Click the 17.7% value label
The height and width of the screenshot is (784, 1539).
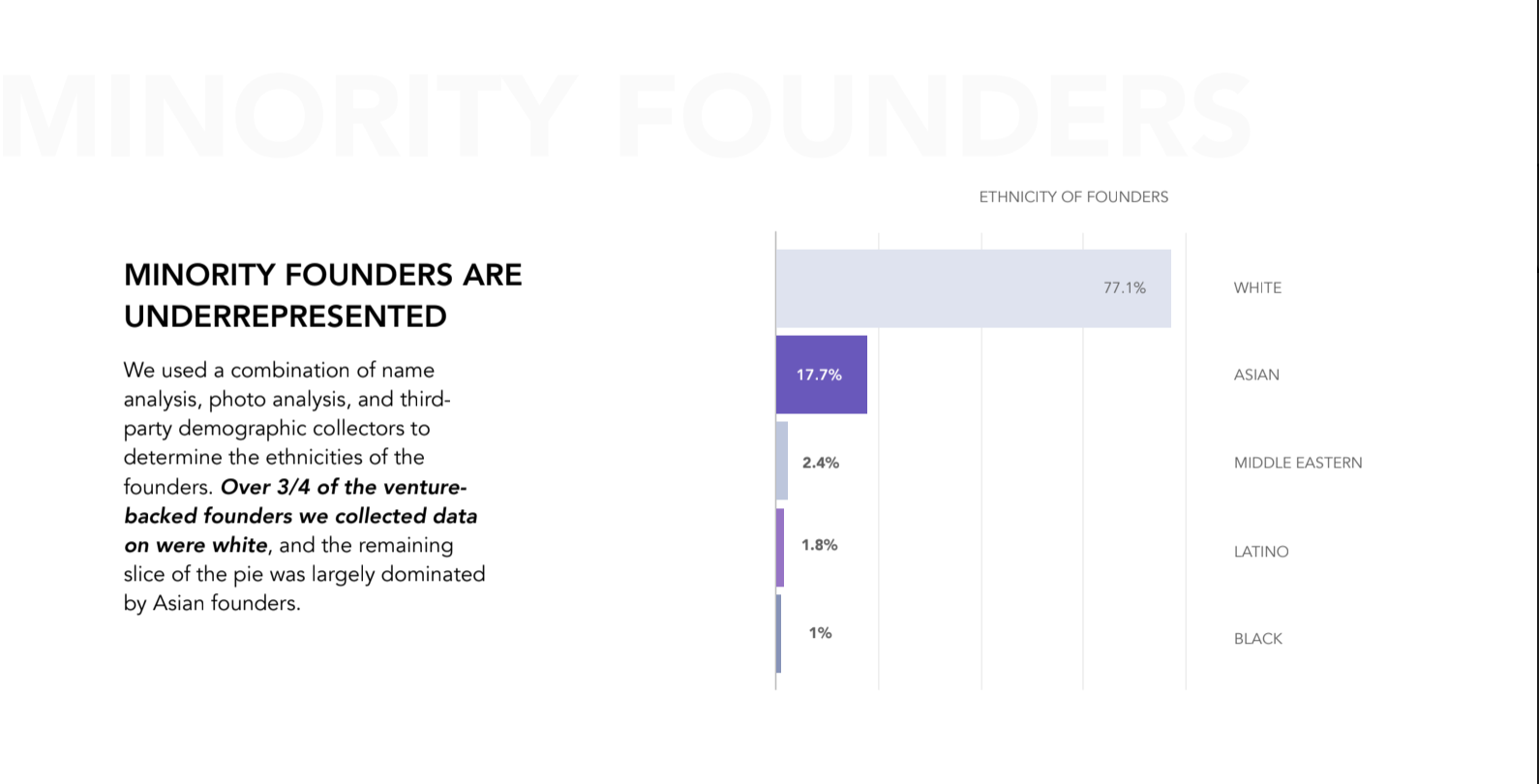819,375
